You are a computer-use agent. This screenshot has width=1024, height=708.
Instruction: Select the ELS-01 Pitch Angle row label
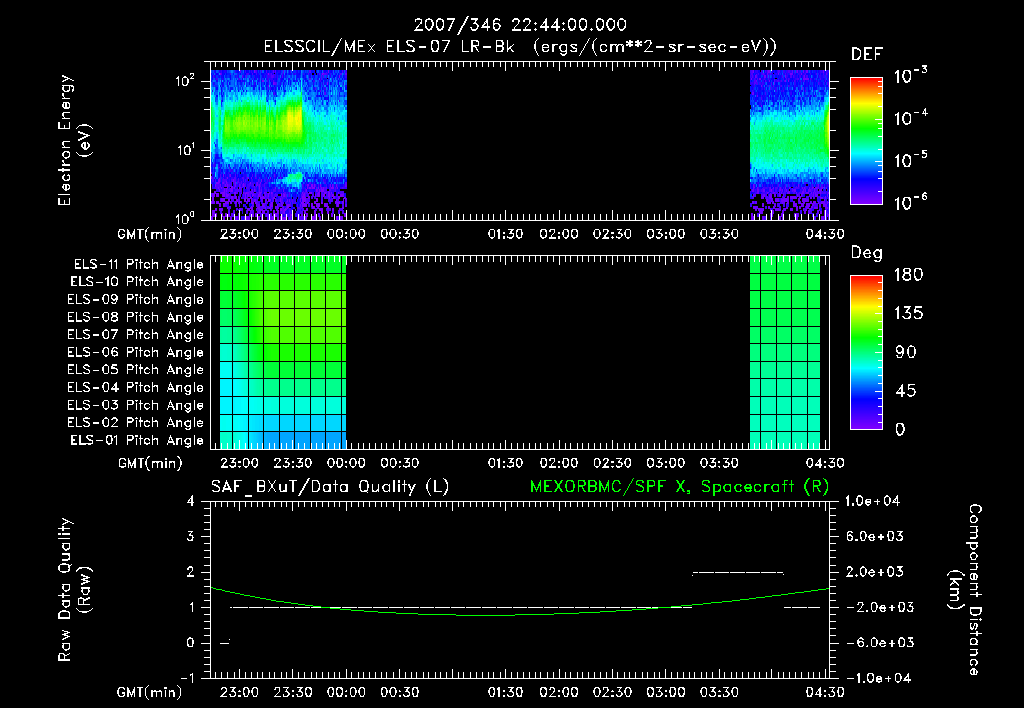pyautogui.click(x=137, y=440)
